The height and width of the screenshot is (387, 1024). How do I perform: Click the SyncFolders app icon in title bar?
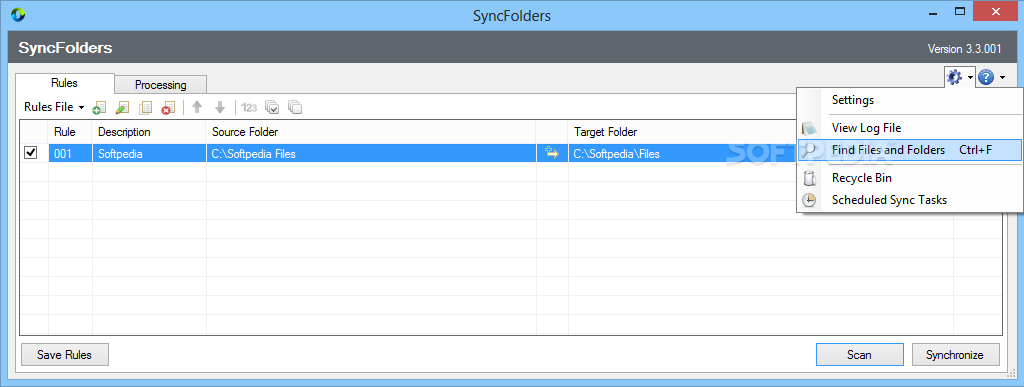18,14
